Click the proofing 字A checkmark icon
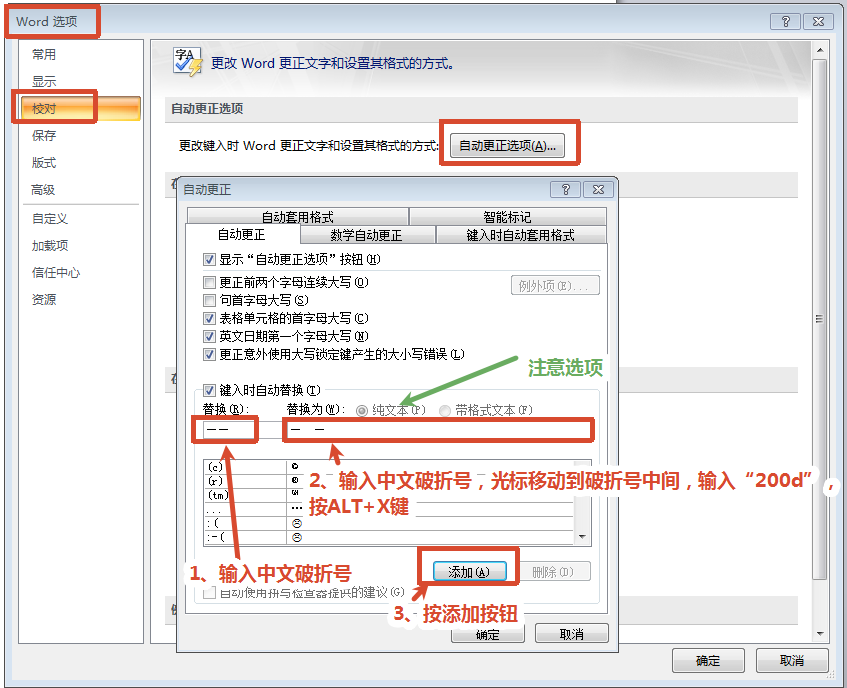Viewport: 847px width, 688px height. pyautogui.click(x=187, y=62)
